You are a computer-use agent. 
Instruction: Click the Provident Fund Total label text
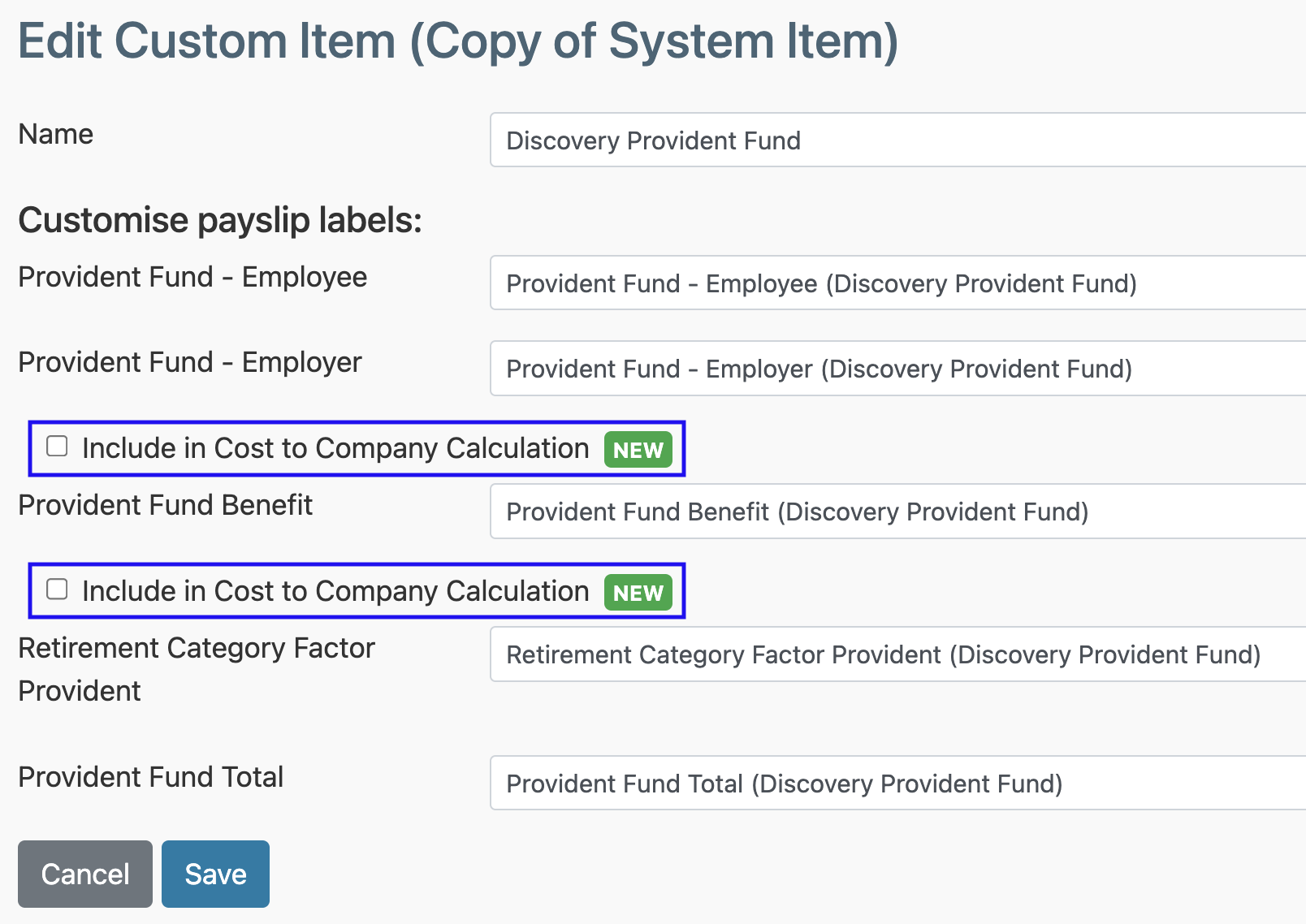tap(151, 777)
